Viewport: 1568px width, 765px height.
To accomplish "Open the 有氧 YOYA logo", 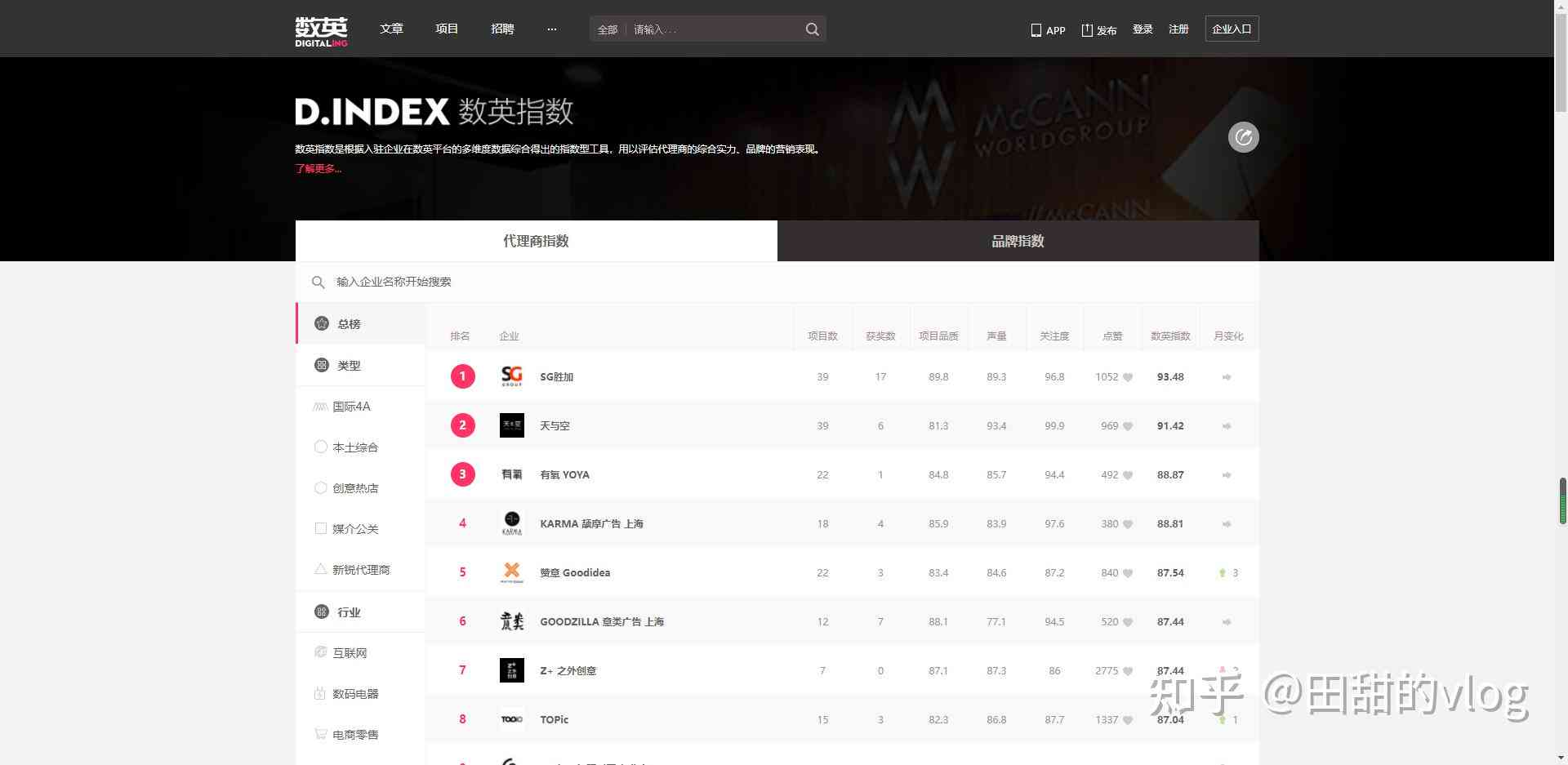I will click(512, 474).
